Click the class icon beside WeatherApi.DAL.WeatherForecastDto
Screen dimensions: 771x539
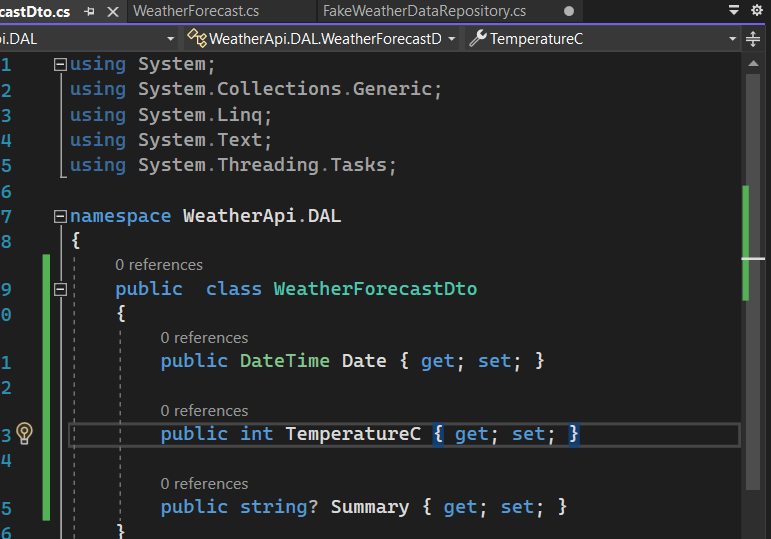point(197,38)
